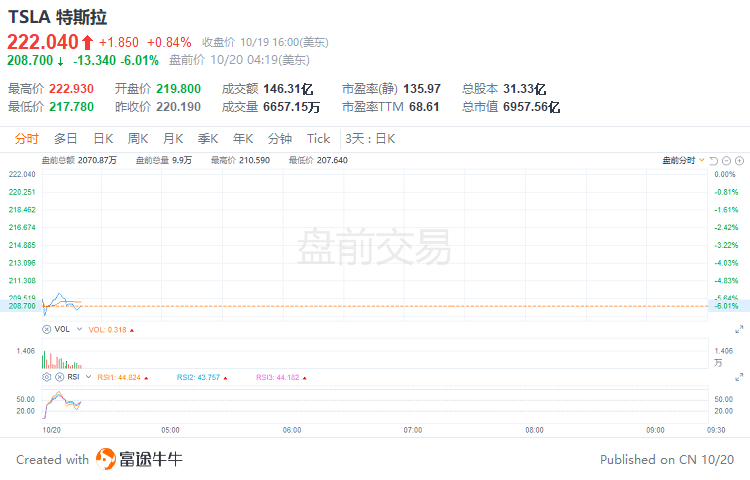
Task: Click the -6.01% change value in the header
Action: tap(140, 60)
